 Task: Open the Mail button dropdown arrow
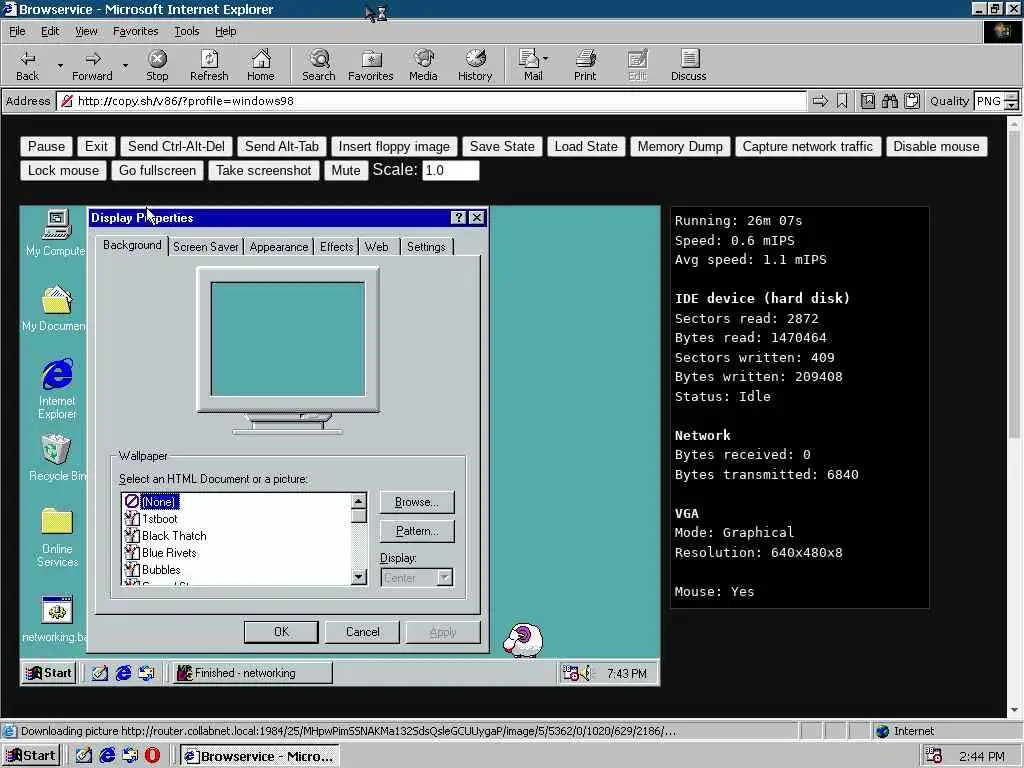(x=545, y=59)
